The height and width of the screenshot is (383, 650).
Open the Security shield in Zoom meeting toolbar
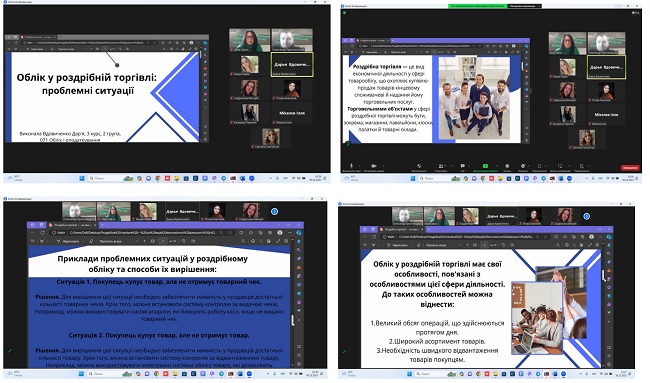419,166
